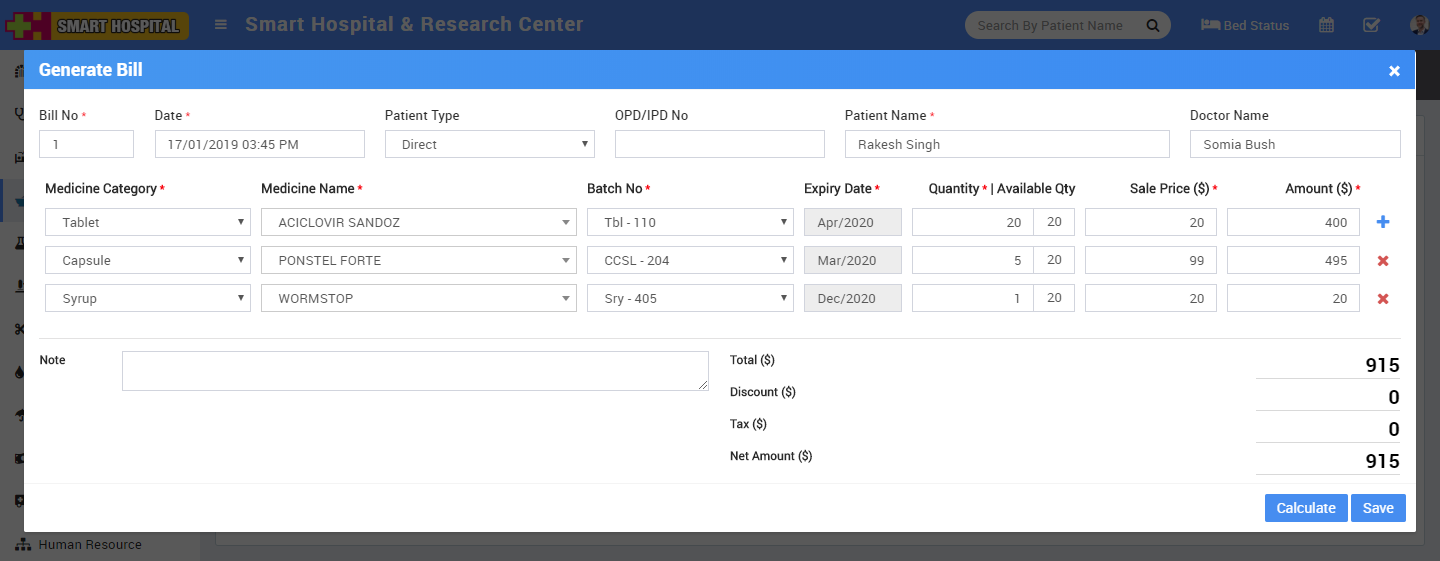1440x561 pixels.
Task: Open Human Resource sidebar menu item
Action: pos(89,545)
